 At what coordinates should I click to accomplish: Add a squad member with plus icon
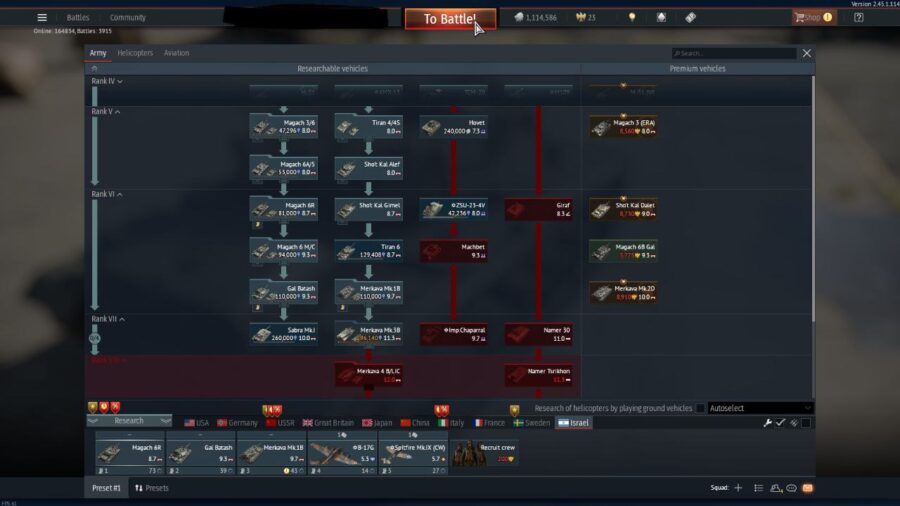click(x=738, y=488)
